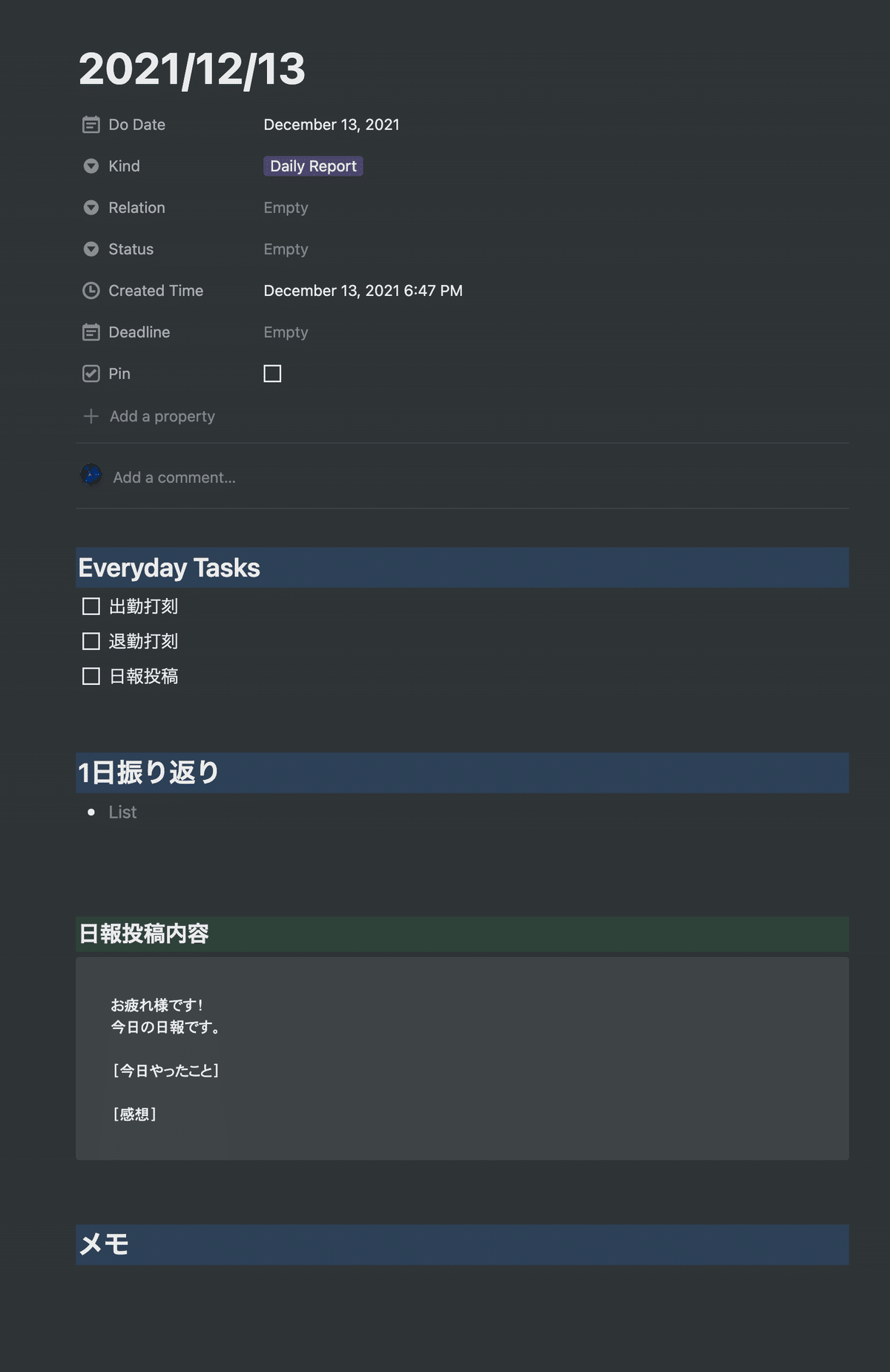Click the plus icon for Add a property
890x1372 pixels.
90,416
